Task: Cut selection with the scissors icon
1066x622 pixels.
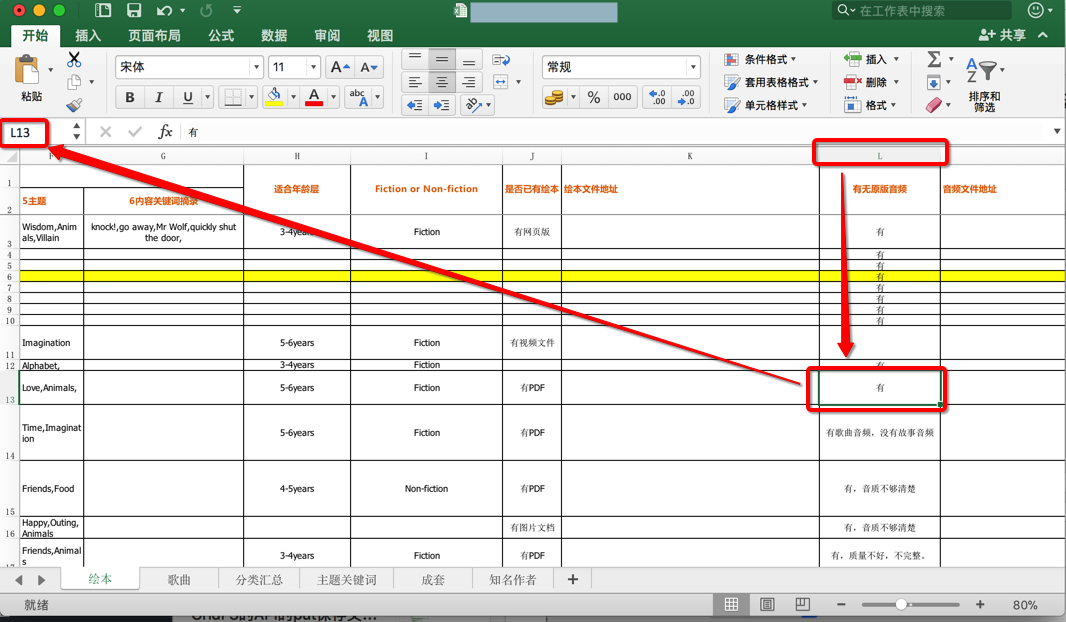Action: pos(74,60)
